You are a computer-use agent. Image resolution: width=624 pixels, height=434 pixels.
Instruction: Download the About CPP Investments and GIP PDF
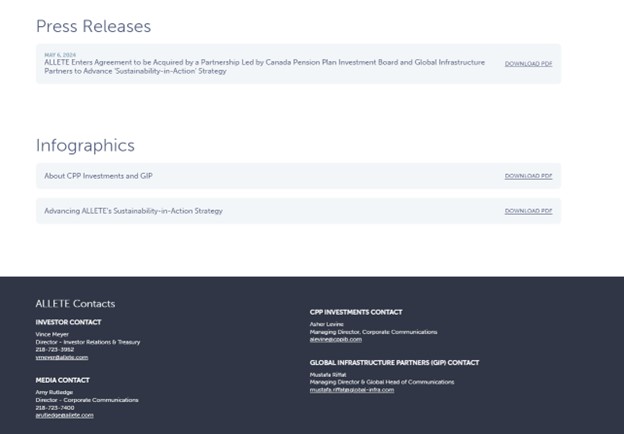point(528,176)
